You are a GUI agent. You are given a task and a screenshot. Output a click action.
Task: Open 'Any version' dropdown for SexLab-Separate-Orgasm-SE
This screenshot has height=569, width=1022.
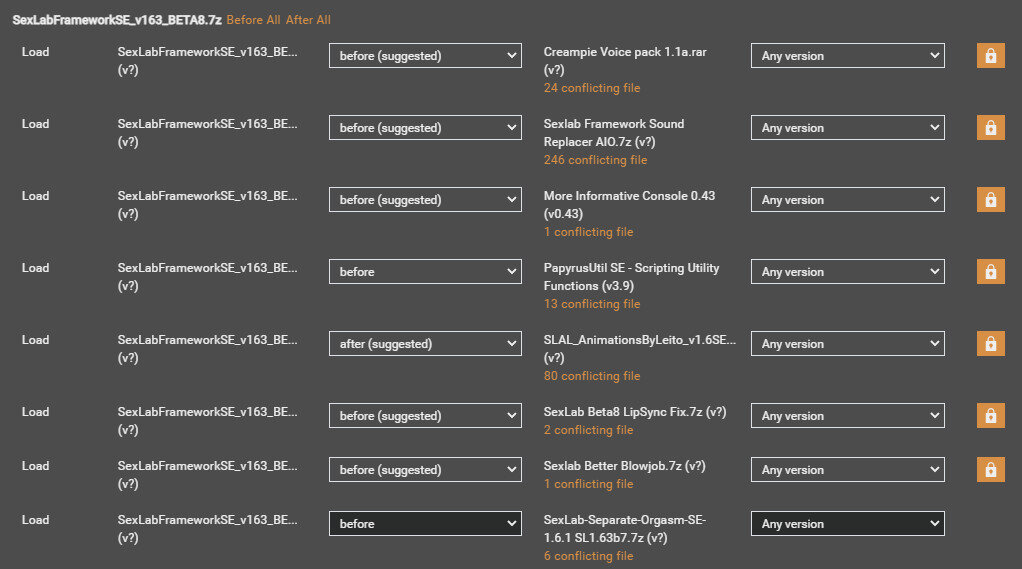click(847, 524)
